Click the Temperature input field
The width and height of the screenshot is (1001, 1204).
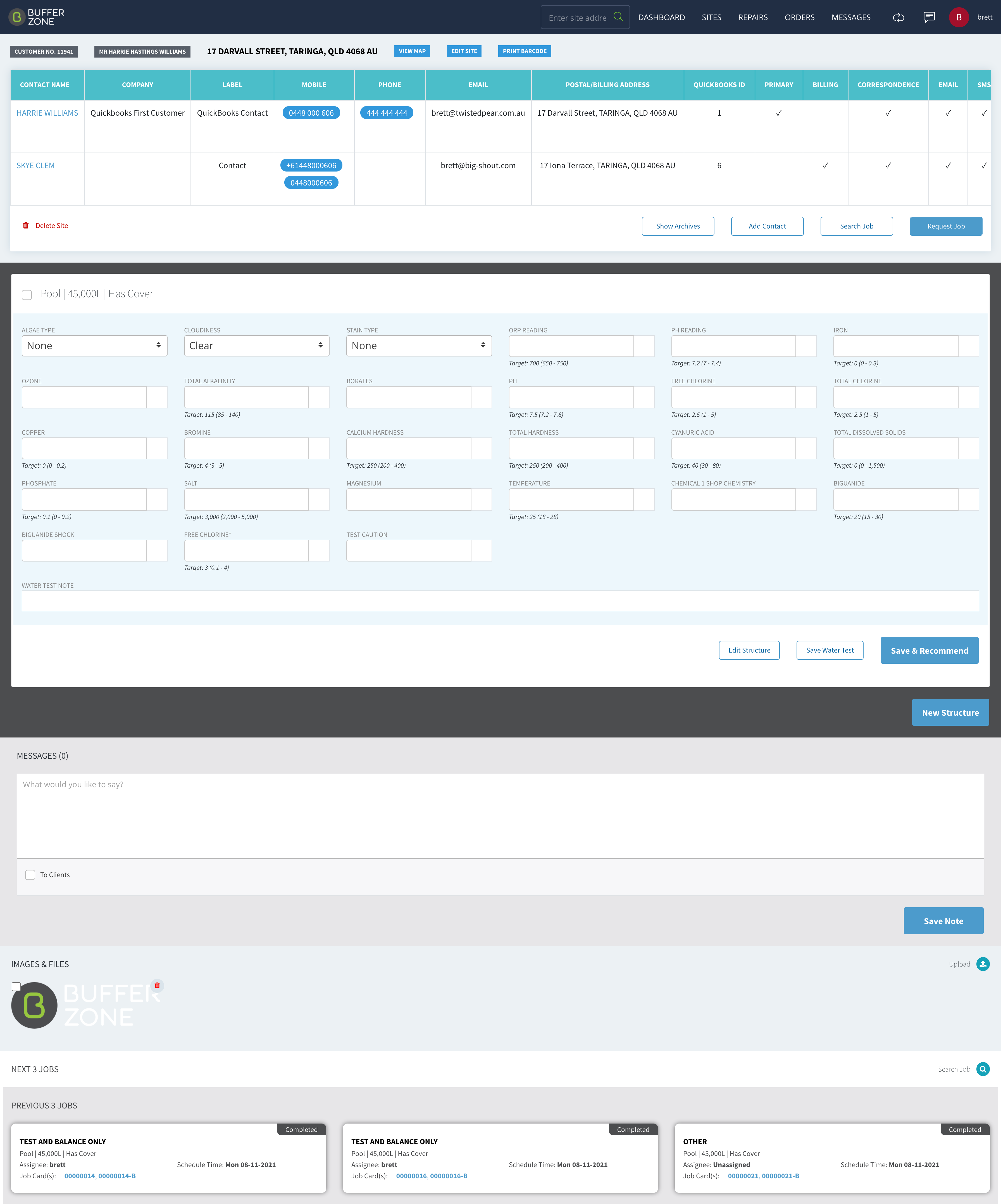[x=571, y=499]
